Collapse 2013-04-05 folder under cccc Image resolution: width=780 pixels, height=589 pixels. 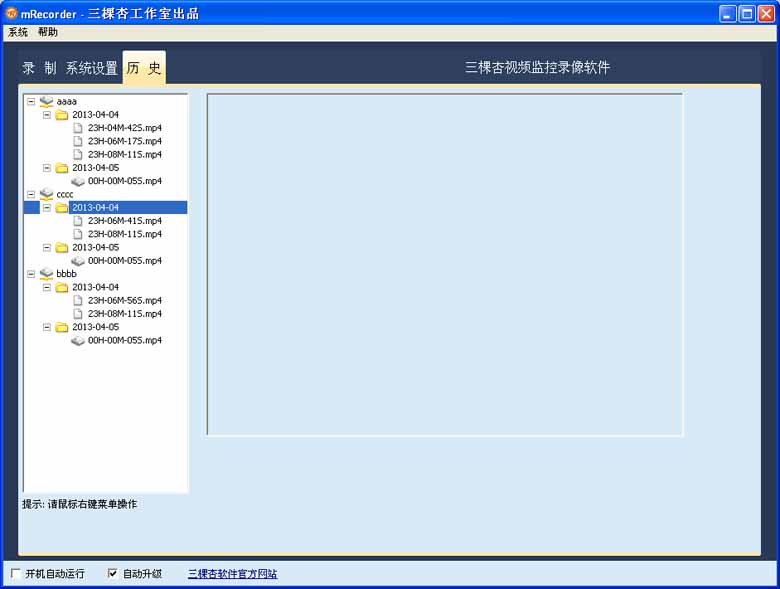point(47,247)
